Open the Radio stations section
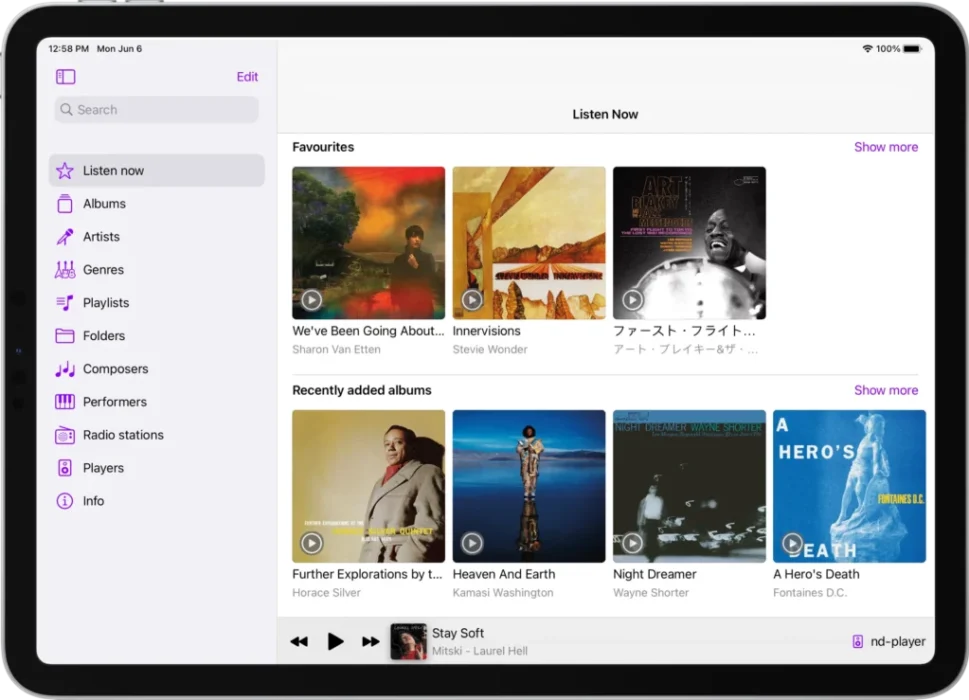The height and width of the screenshot is (700, 969). (156, 435)
